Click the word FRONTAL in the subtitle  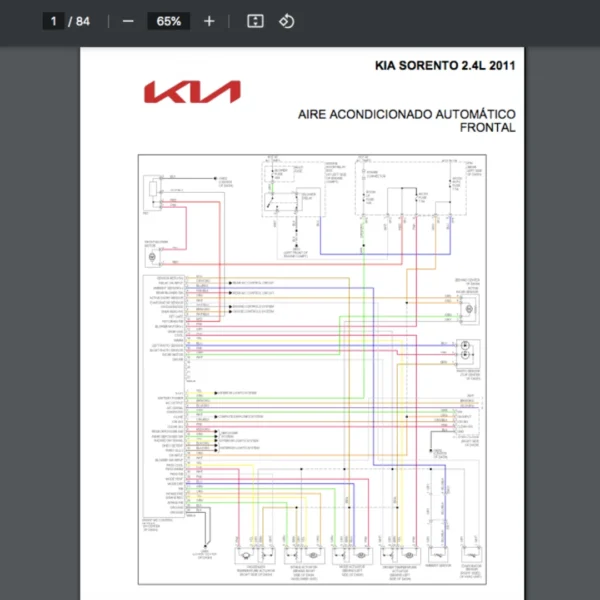488,127
